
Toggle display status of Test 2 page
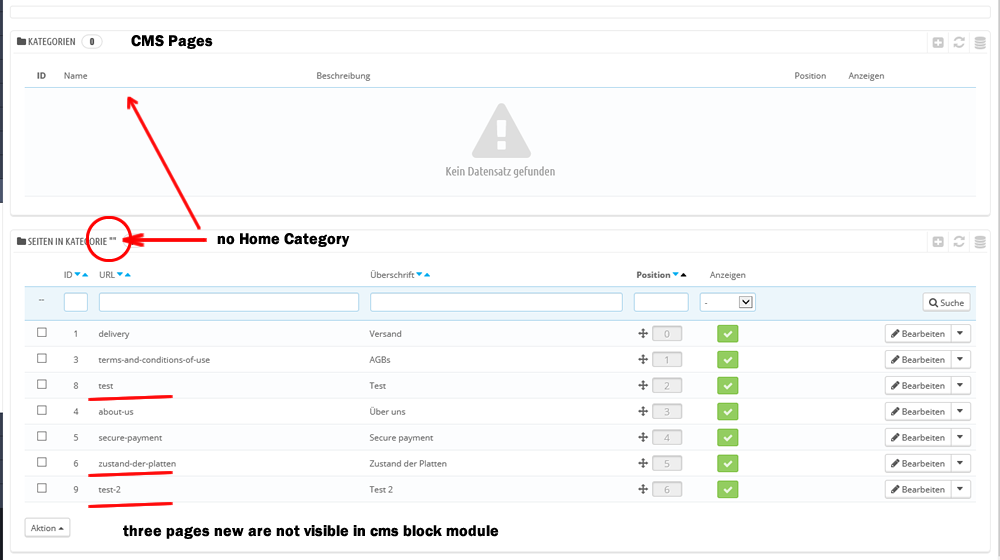click(x=728, y=489)
